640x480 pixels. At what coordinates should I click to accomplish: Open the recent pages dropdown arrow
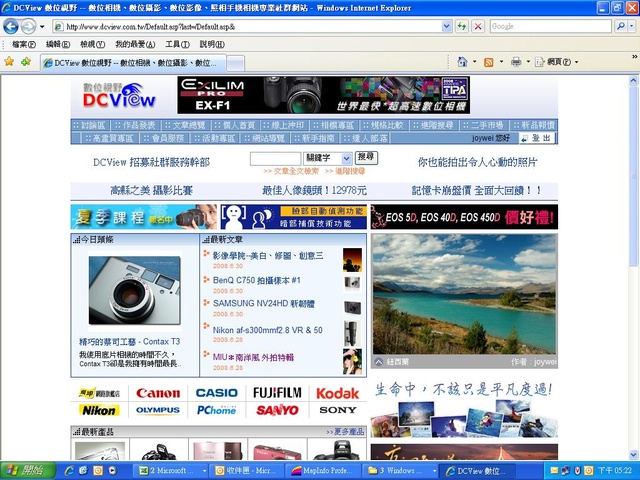[x=42, y=27]
